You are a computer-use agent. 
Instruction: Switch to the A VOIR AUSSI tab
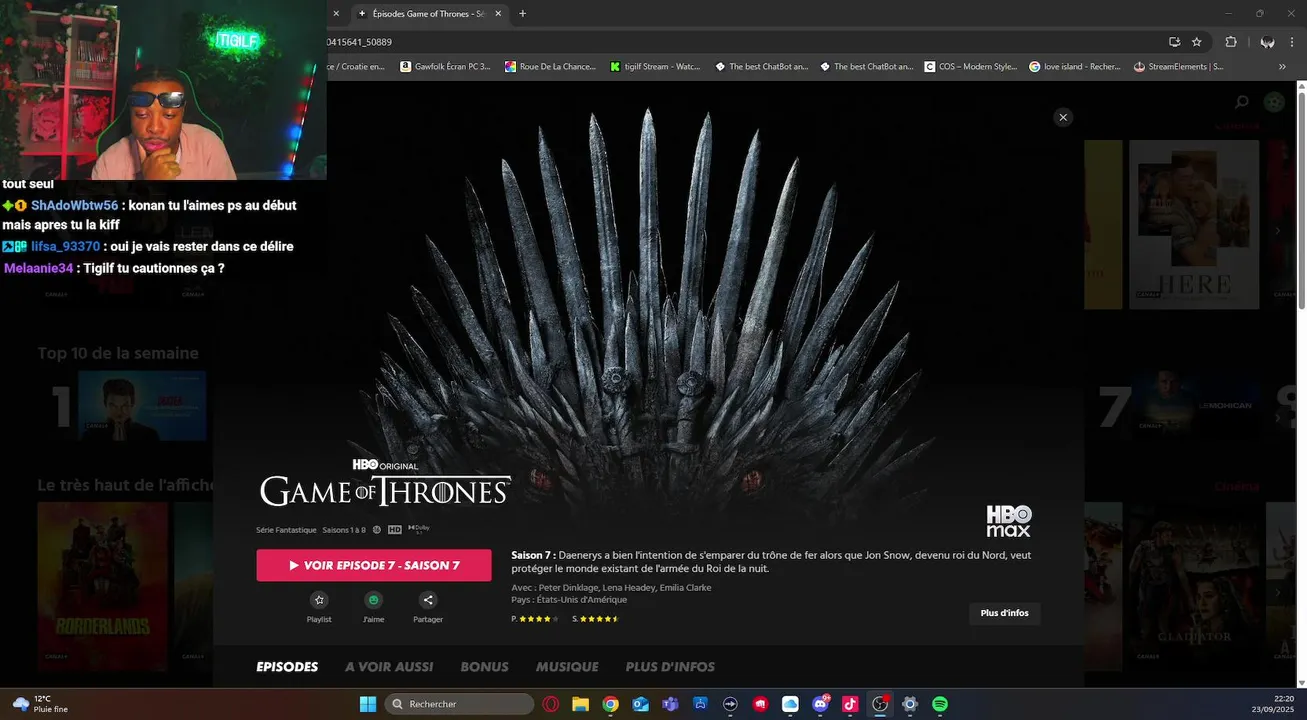click(389, 667)
